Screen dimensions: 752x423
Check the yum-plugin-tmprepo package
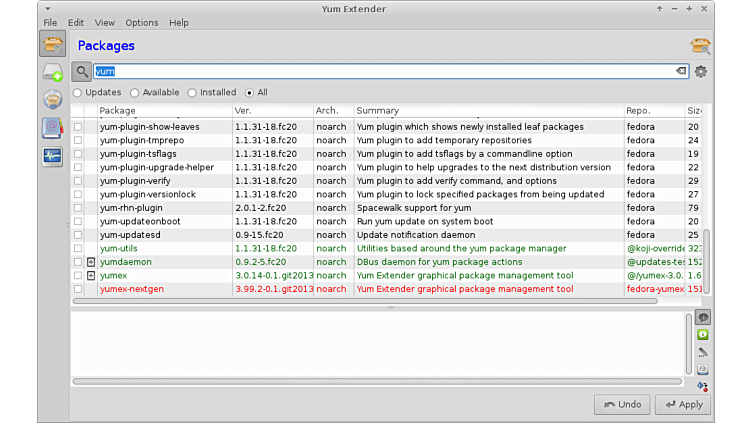coord(78,141)
